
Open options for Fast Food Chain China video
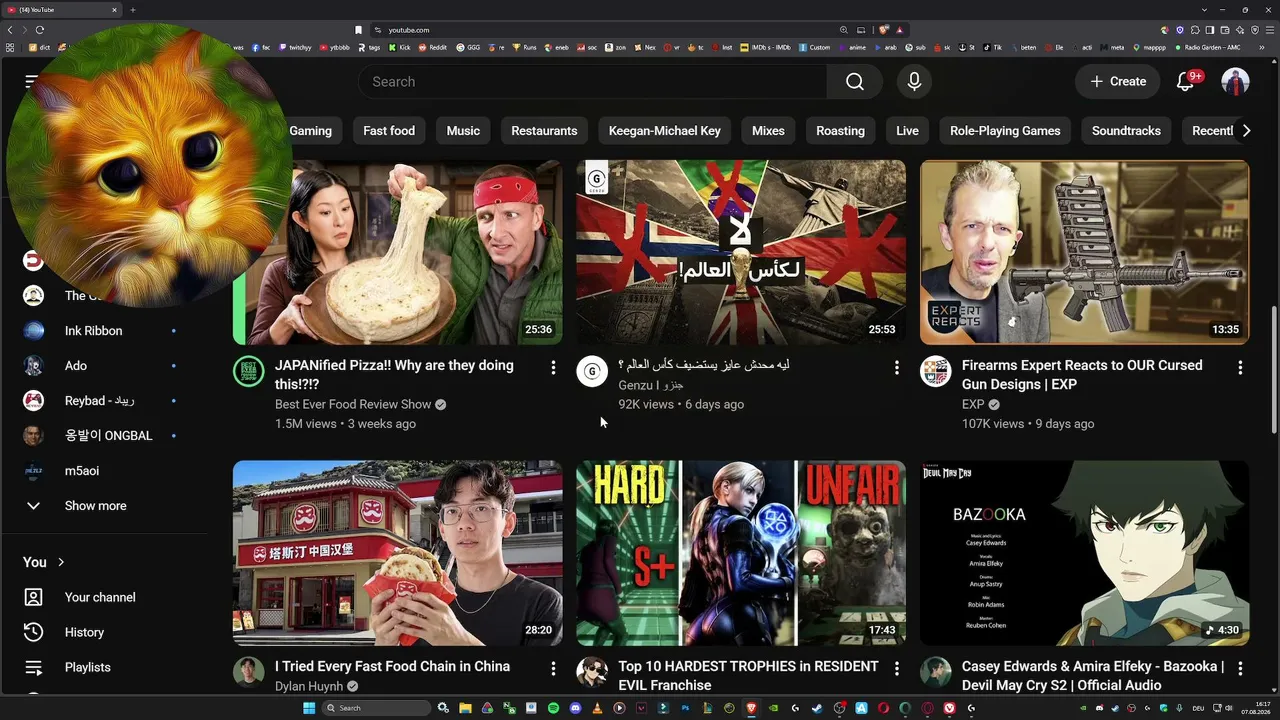coord(553,668)
